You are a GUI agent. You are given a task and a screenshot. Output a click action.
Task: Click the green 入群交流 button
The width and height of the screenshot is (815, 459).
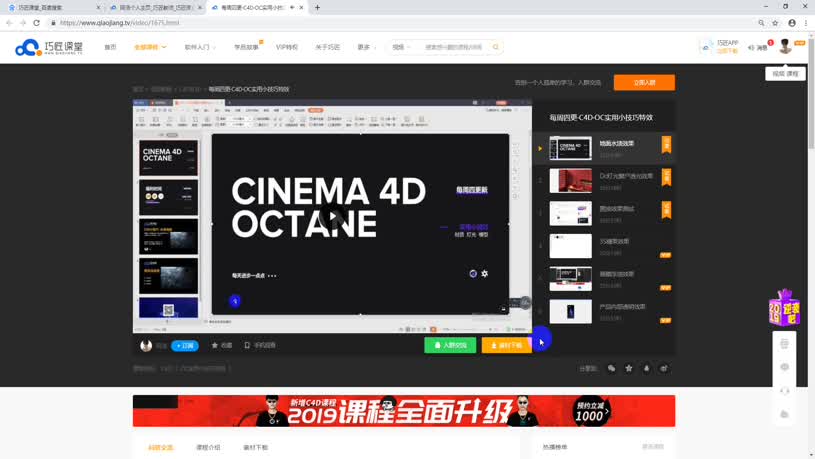(x=450, y=345)
